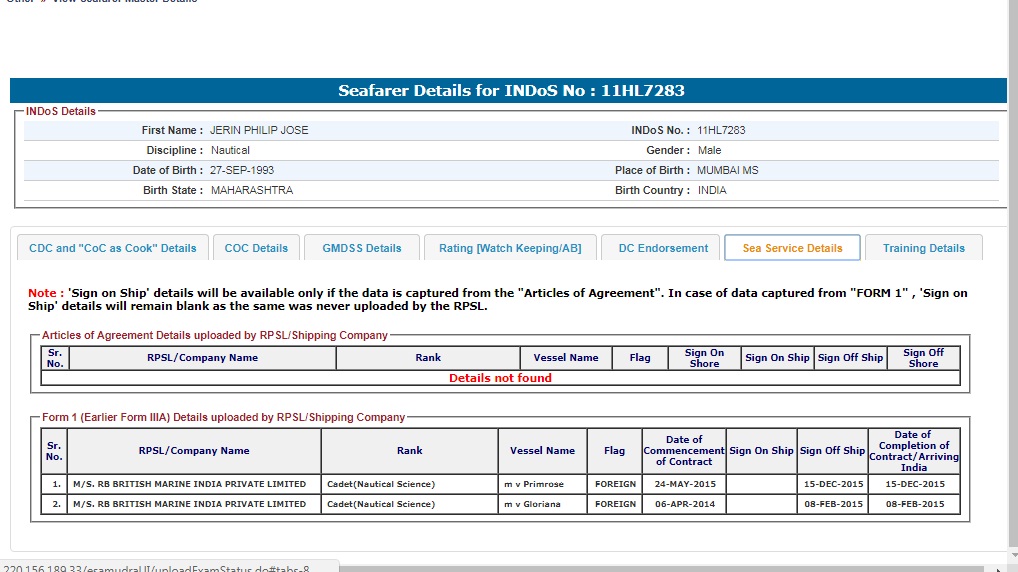The height and width of the screenshot is (572, 1018).
Task: Click the INDoS No. value 11HL7283
Action: (x=721, y=130)
